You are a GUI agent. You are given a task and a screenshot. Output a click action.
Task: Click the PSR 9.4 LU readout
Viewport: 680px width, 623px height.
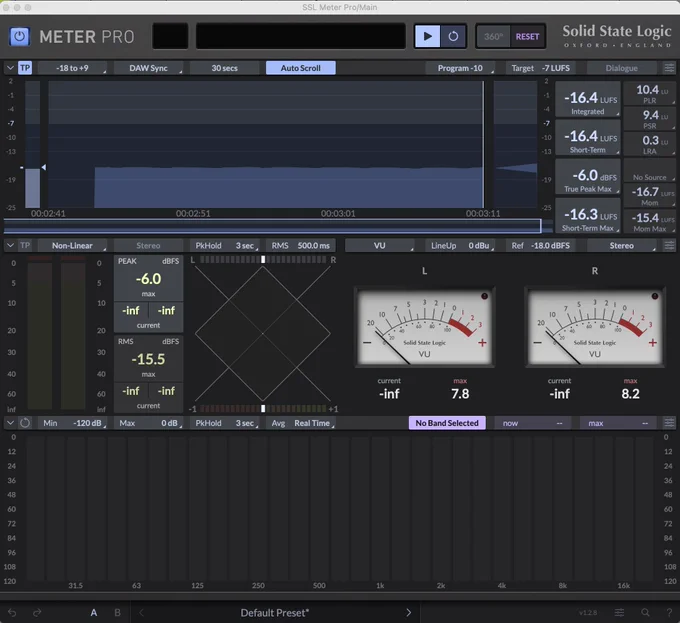point(649,119)
